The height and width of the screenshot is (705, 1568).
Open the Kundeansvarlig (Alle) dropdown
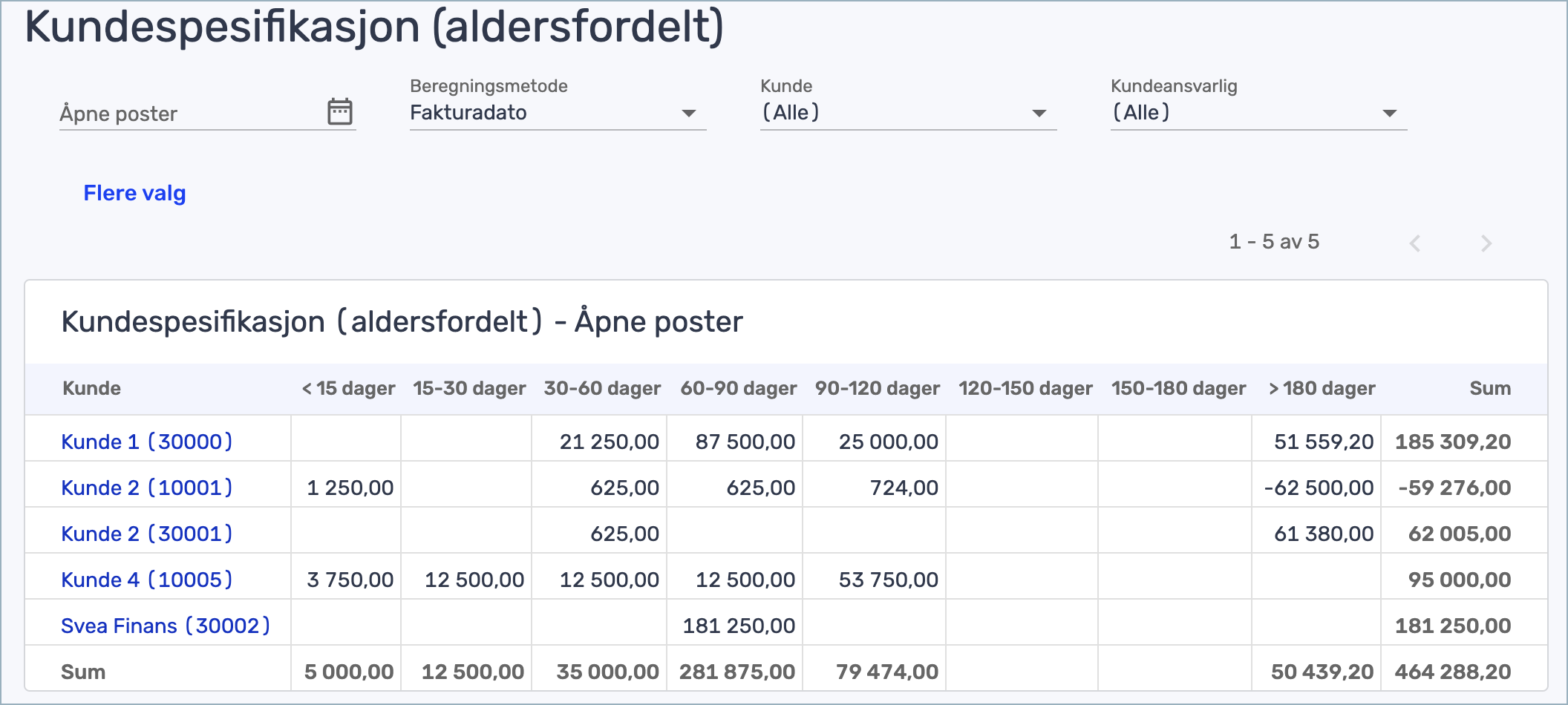pos(1258,113)
